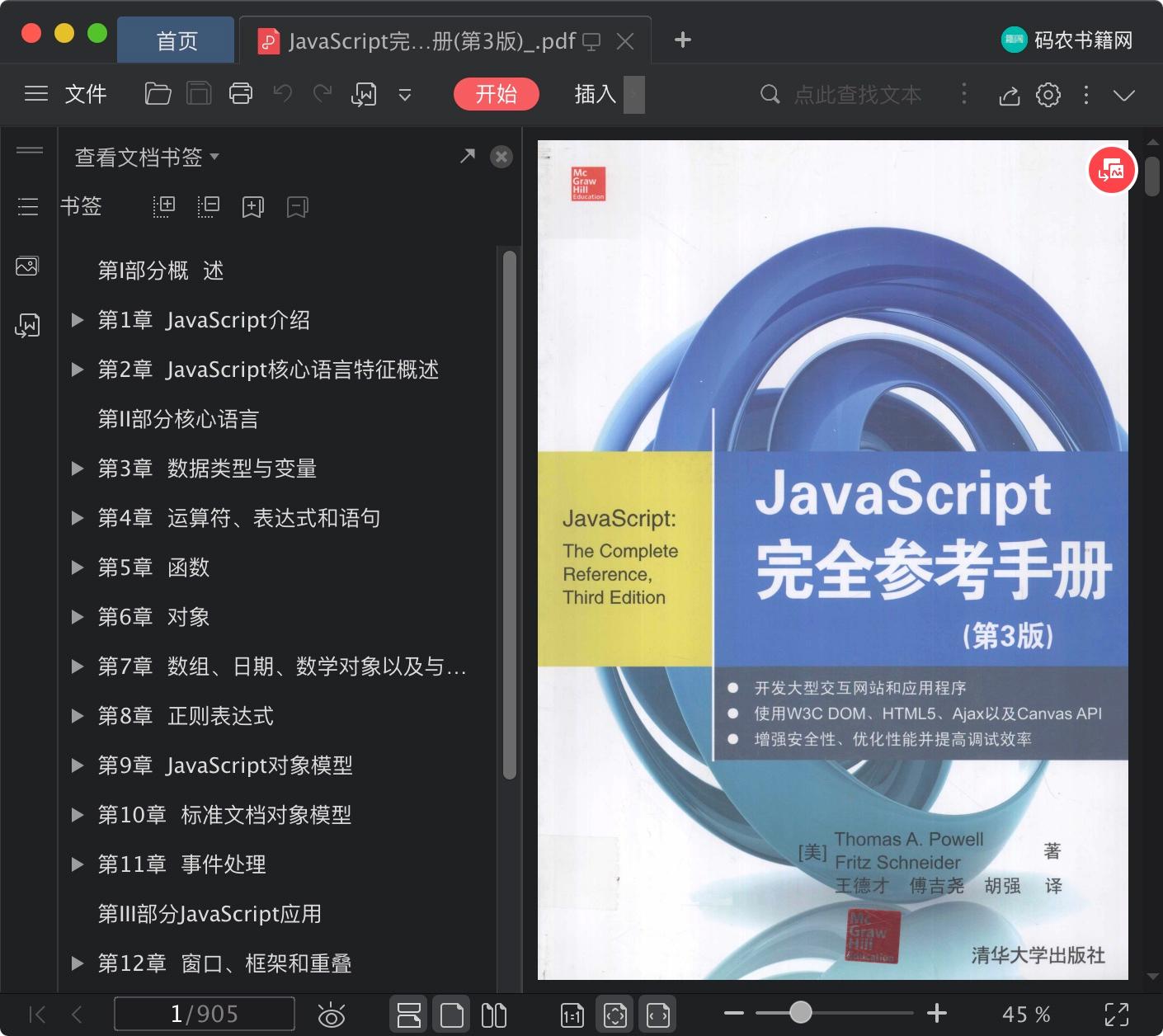Open bookmark 第11章 事件处理
Screen dimensions: 1163x1036
click(181, 864)
